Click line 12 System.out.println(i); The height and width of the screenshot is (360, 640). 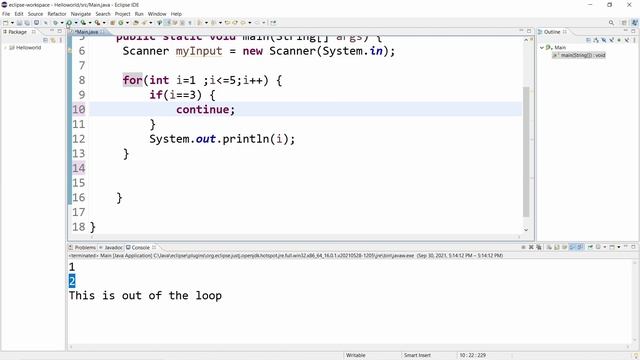[222, 139]
